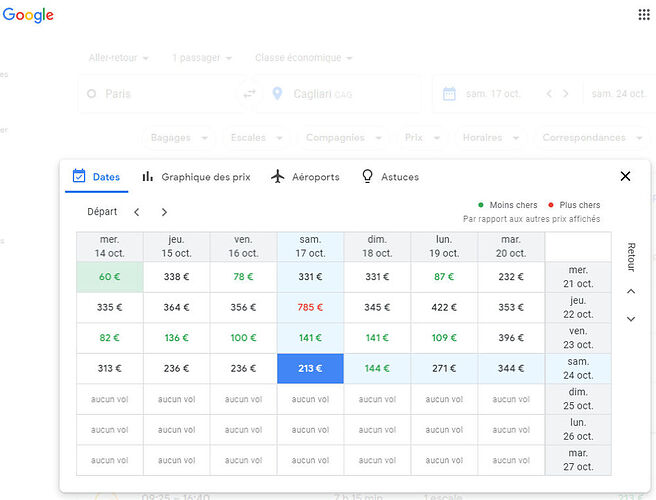The width and height of the screenshot is (656, 500).
Task: Click the swap origin and destination arrows
Action: (249, 93)
